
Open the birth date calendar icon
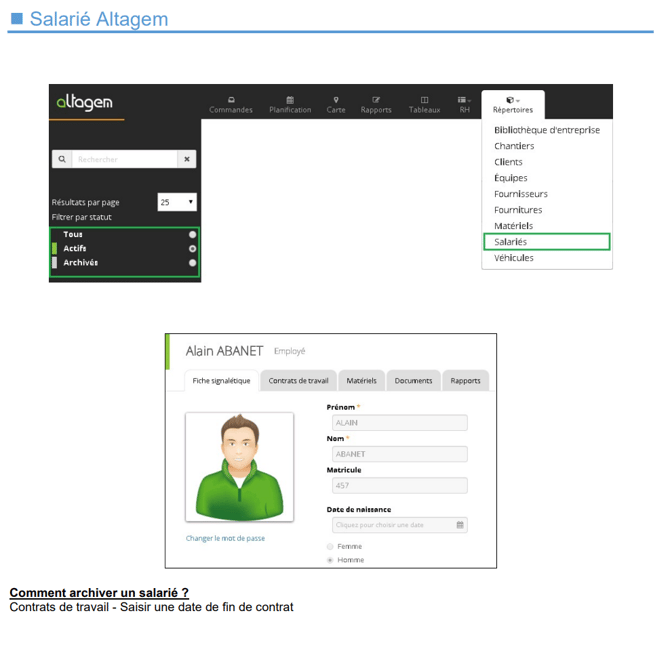[460, 525]
